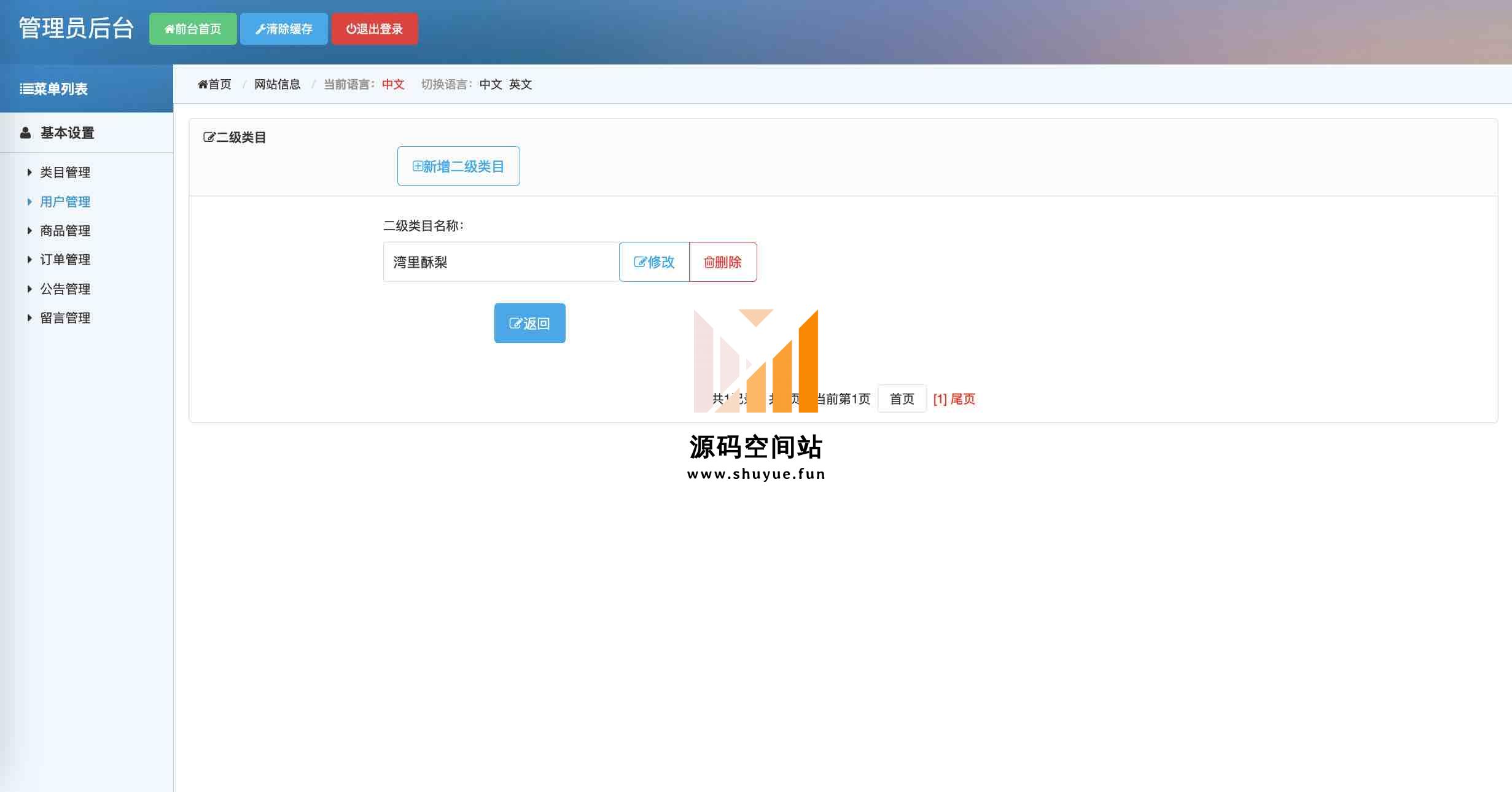The image size is (1512, 792).
Task: Click the list icon before 菜单列表
Action: 26,89
